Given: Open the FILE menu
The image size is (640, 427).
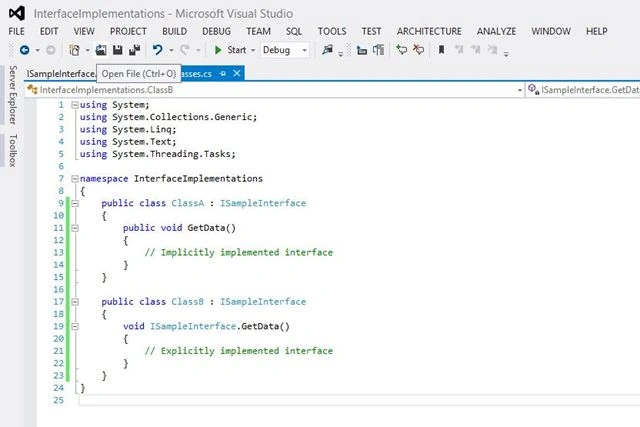Looking at the screenshot, I should pyautogui.click(x=16, y=31).
